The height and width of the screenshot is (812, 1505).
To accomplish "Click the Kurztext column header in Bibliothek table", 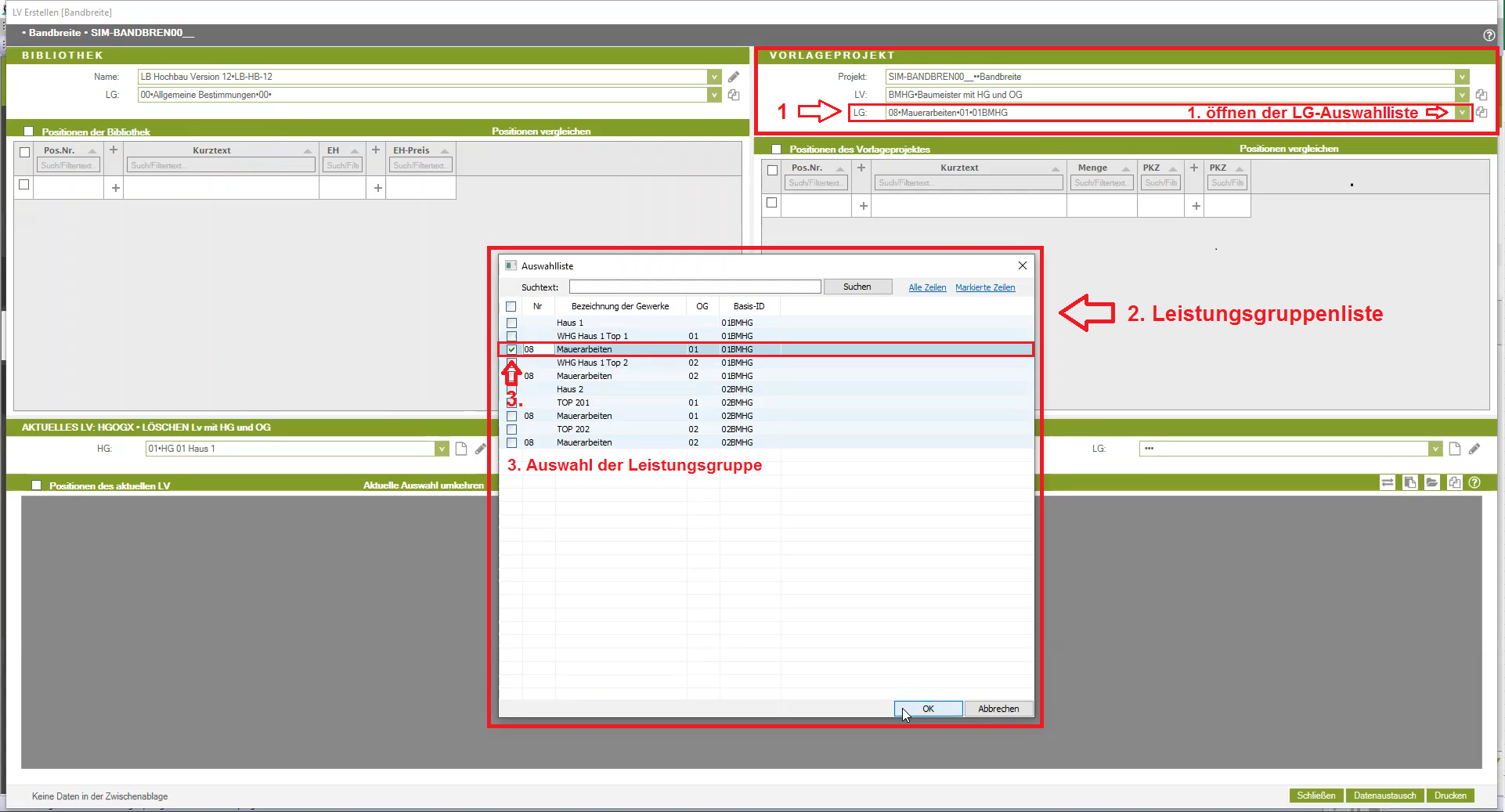I will coord(211,150).
